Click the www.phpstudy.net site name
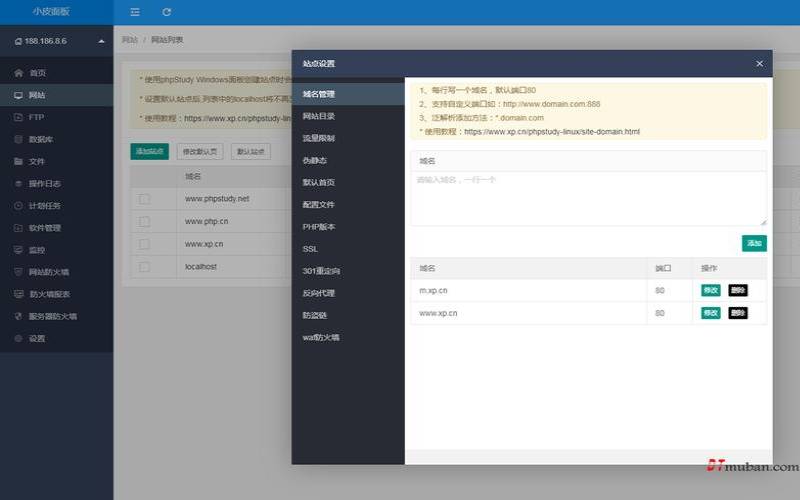Image resolution: width=800 pixels, height=500 pixels. [x=217, y=199]
